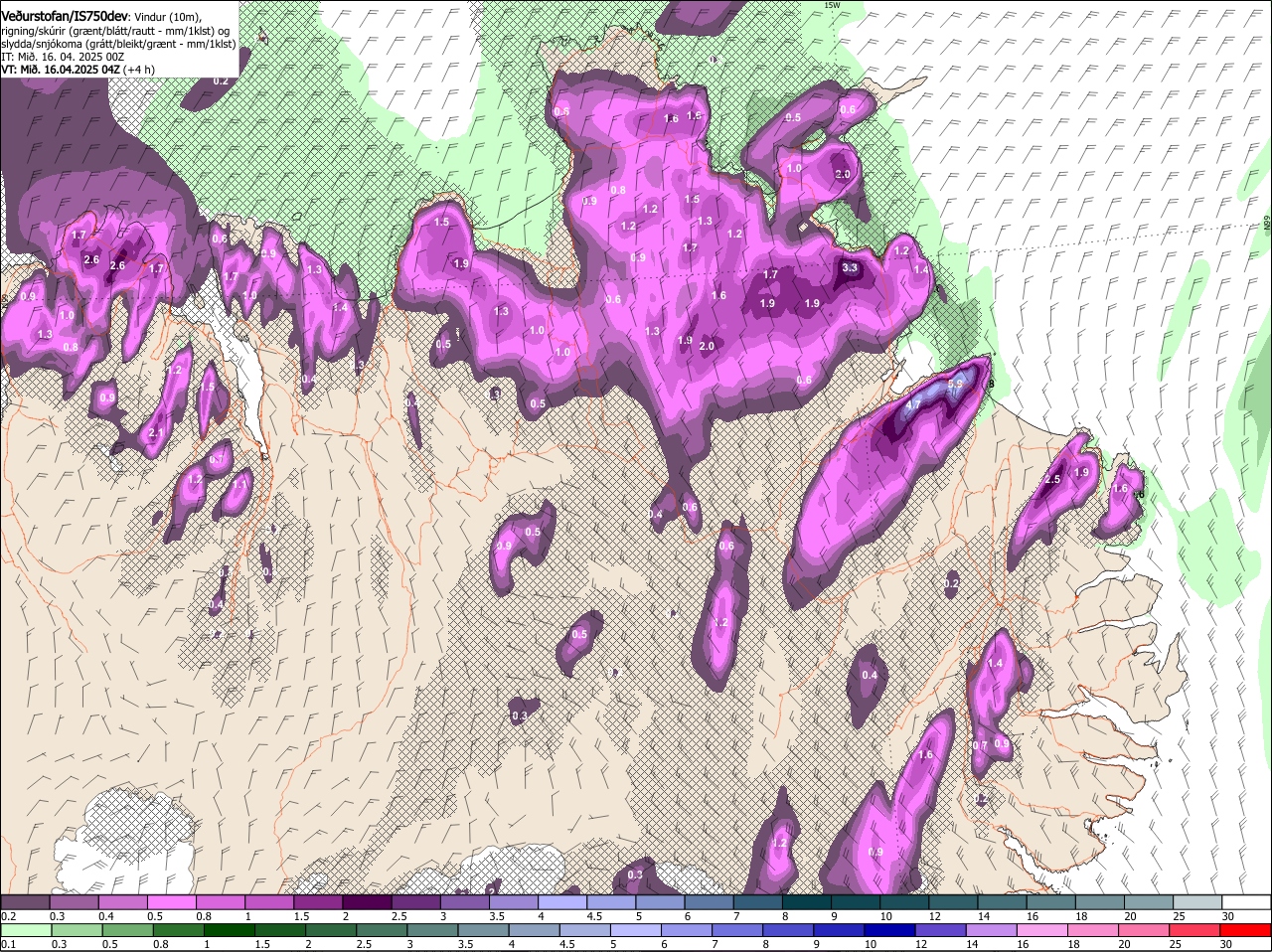Click the Veðurstofan/IS750dev map title
The image size is (1272, 952).
tap(64, 17)
